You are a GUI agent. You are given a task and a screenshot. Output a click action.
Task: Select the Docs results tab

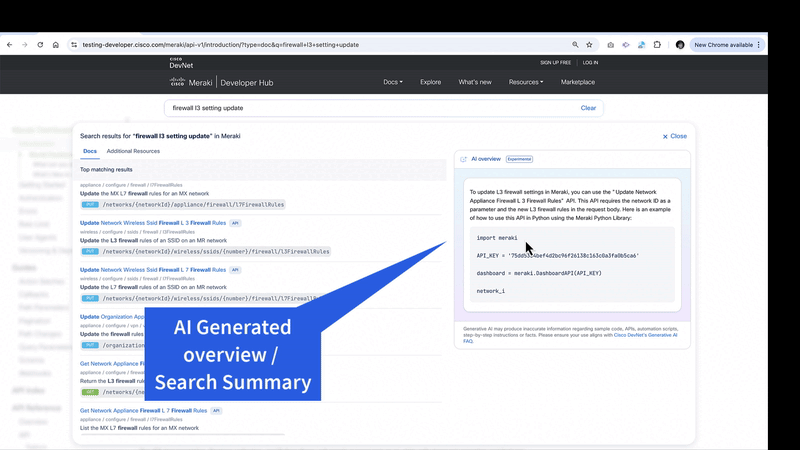point(90,151)
